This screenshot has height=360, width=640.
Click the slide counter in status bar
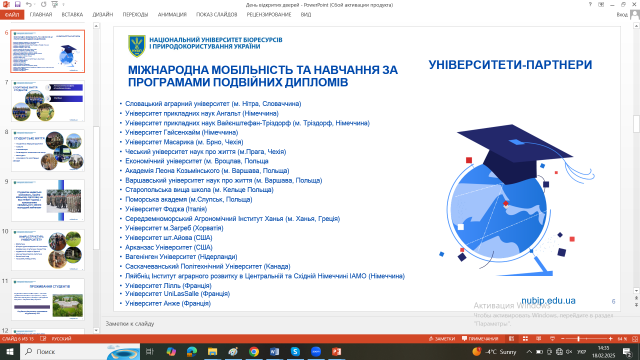point(19,339)
